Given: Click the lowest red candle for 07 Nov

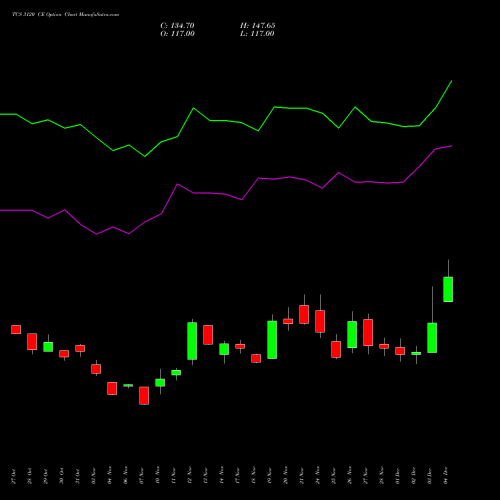Looking at the screenshot, I should (144, 395).
